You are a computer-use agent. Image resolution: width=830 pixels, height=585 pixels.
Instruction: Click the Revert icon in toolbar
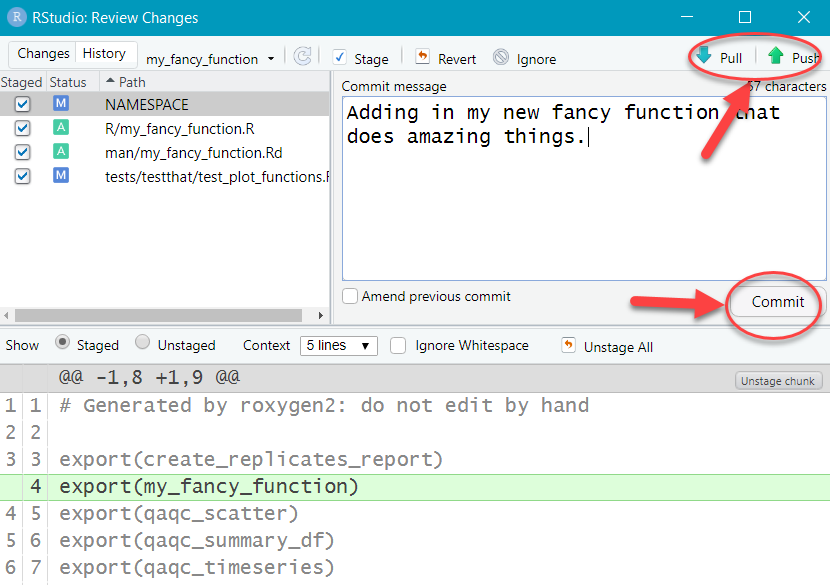pos(423,58)
